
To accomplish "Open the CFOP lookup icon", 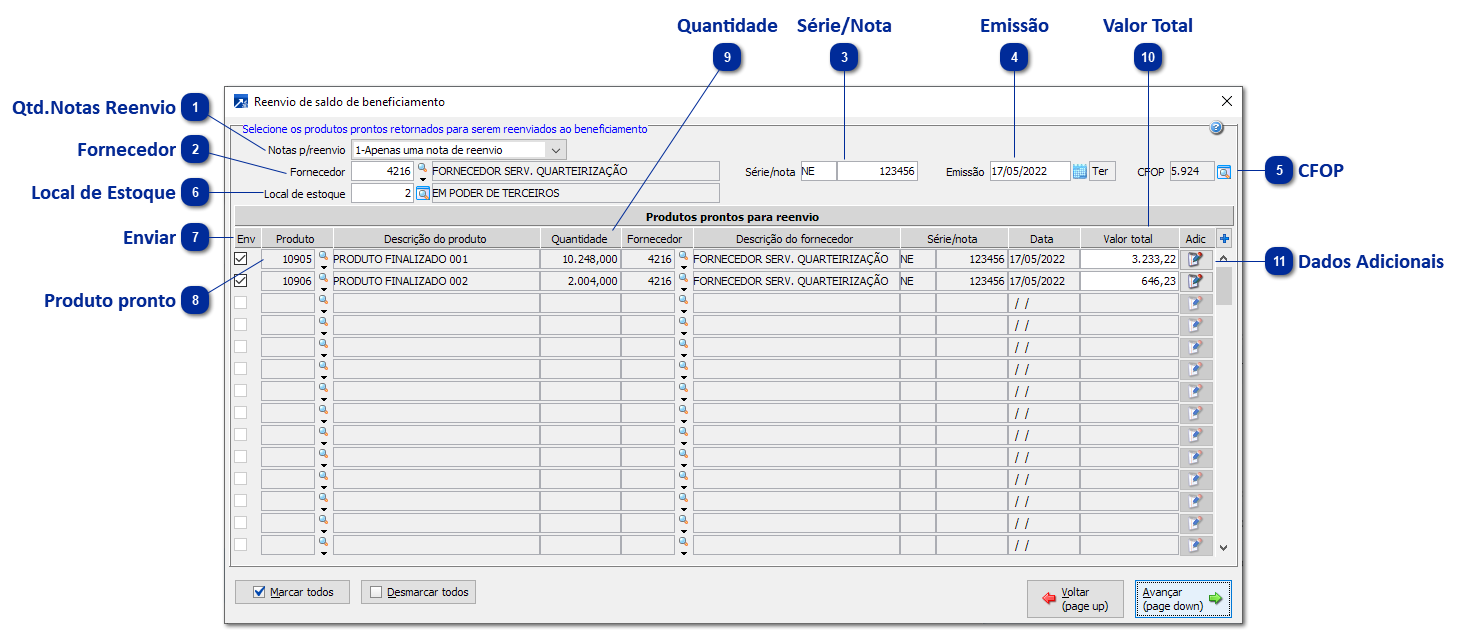I will pos(1224,172).
